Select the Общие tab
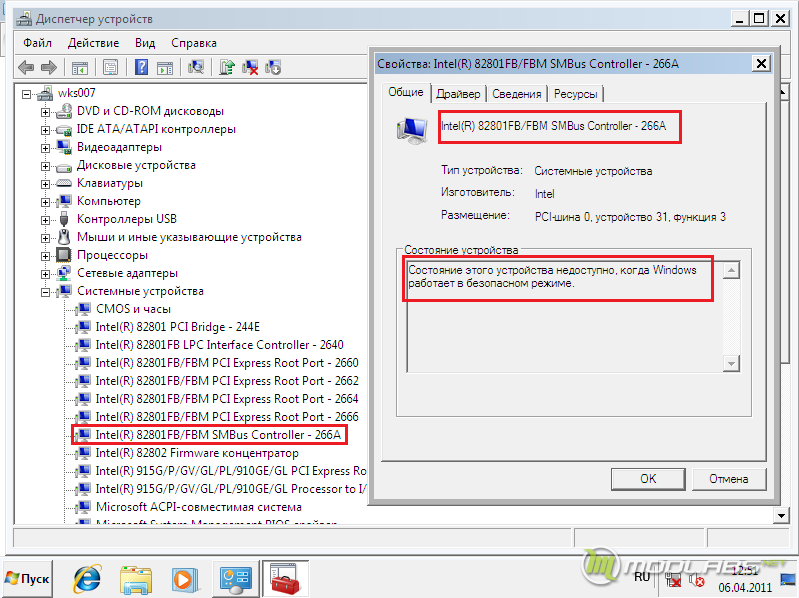 (406, 93)
